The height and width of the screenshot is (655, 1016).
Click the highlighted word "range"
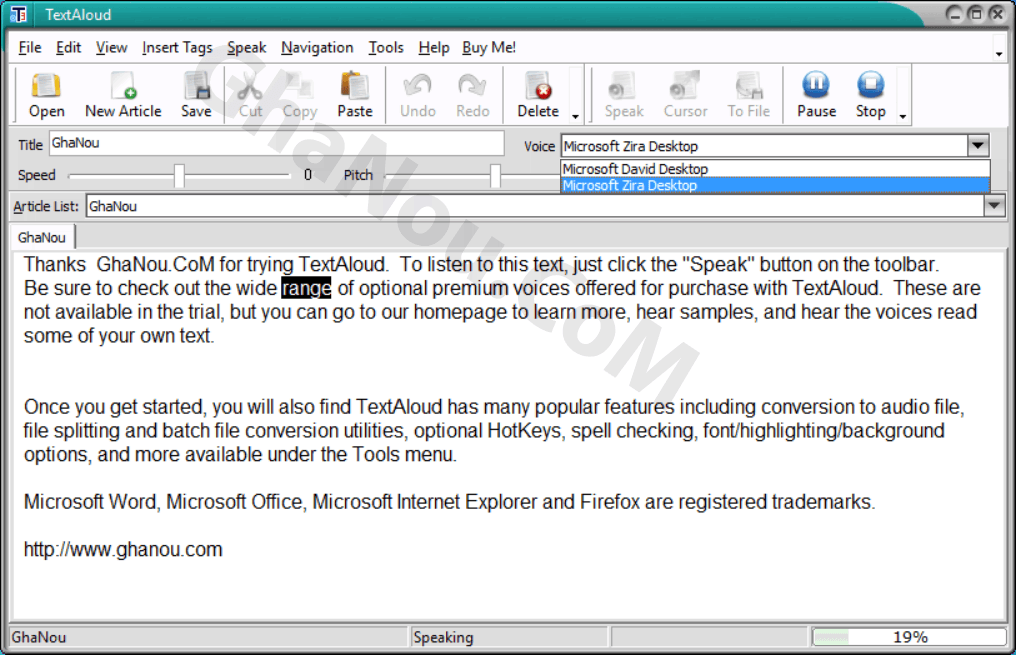click(306, 288)
